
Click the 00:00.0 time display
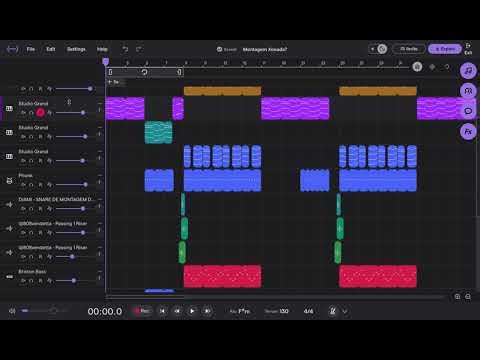105,311
